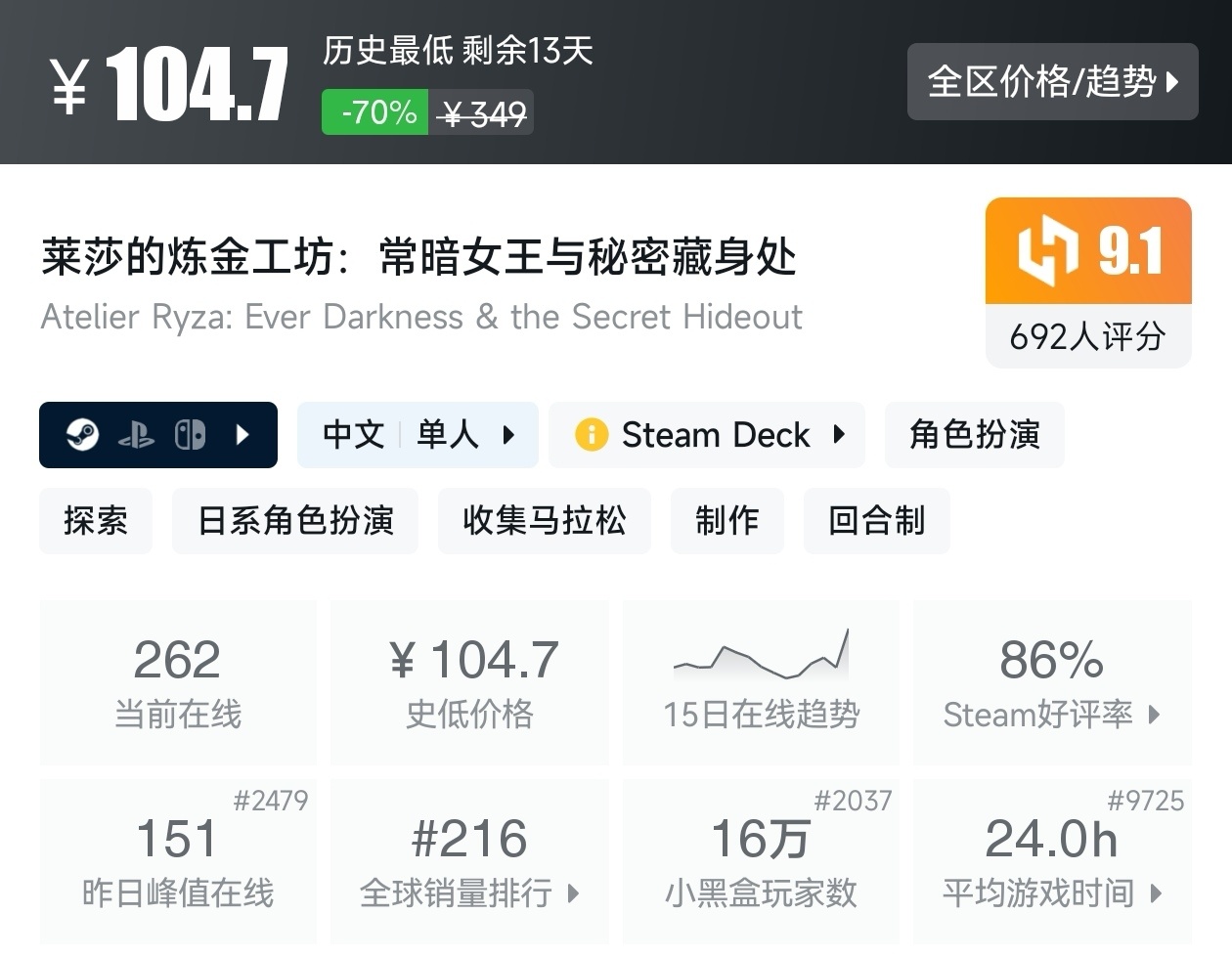Open 平均游戏时间 24.0h details
Screen dimensions: 1232x957
1052,862
